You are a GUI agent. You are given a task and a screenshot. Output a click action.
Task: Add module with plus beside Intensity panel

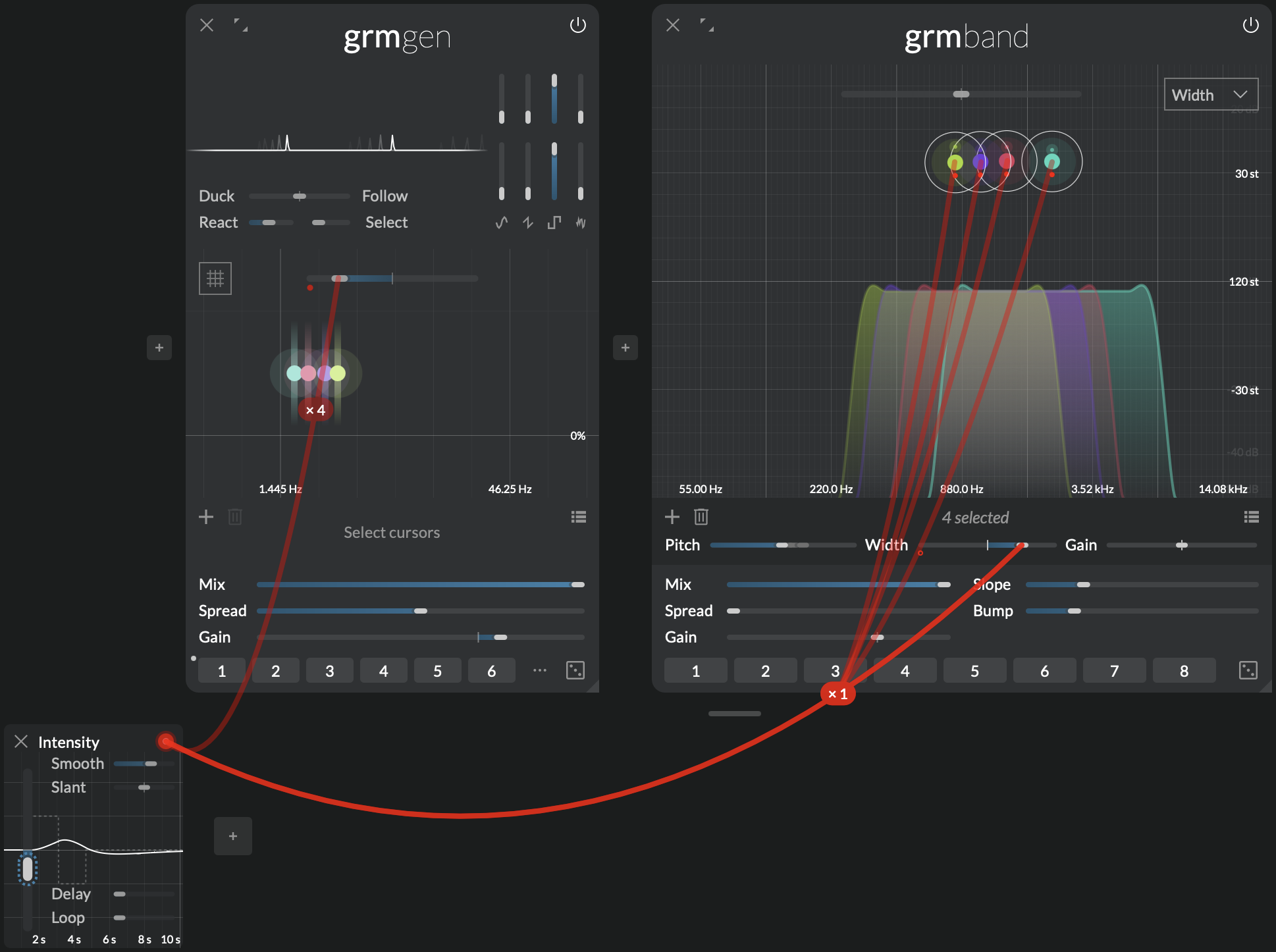click(x=232, y=836)
